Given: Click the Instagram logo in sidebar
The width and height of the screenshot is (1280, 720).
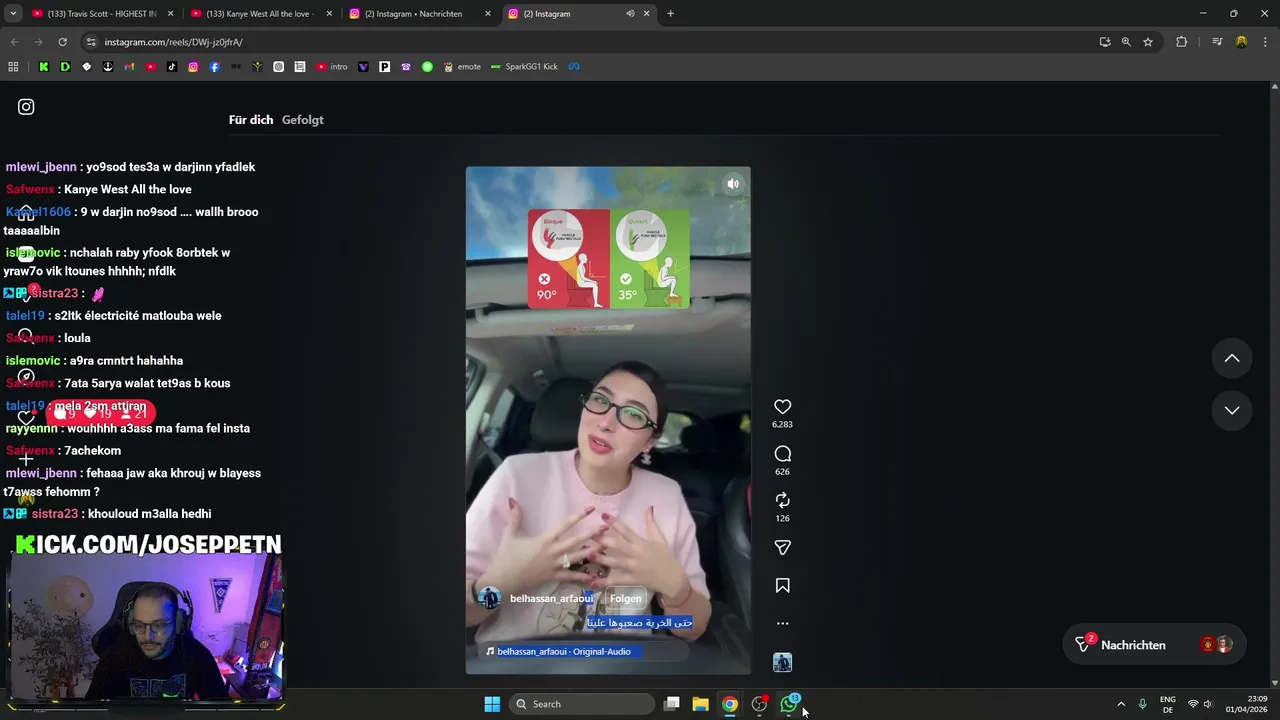Looking at the screenshot, I should [x=26, y=107].
